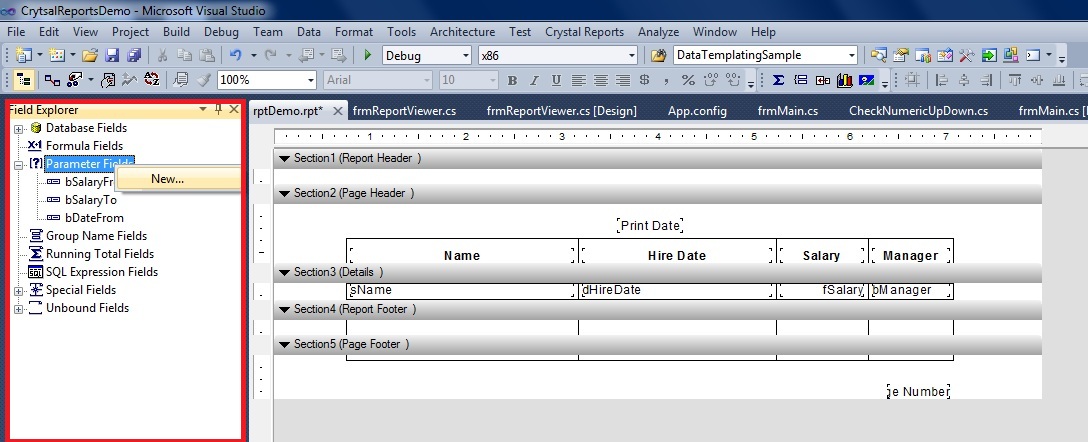The width and height of the screenshot is (1088, 442).
Task: Switch to frmReportViewer.cs tab
Action: pos(404,111)
